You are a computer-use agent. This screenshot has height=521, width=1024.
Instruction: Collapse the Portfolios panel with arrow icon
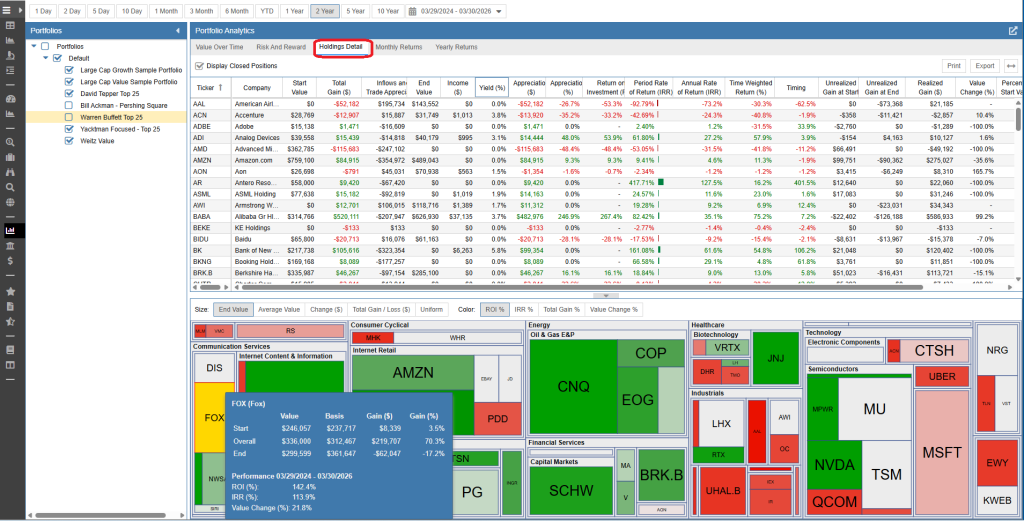[178, 31]
